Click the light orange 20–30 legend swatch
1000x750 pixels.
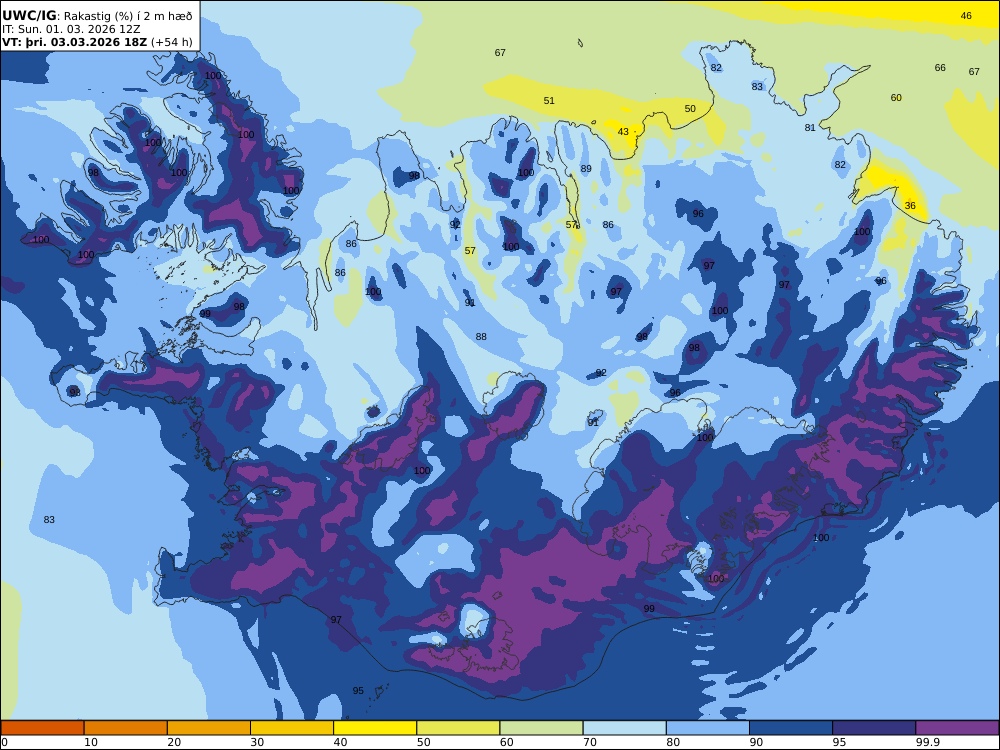coord(209,728)
